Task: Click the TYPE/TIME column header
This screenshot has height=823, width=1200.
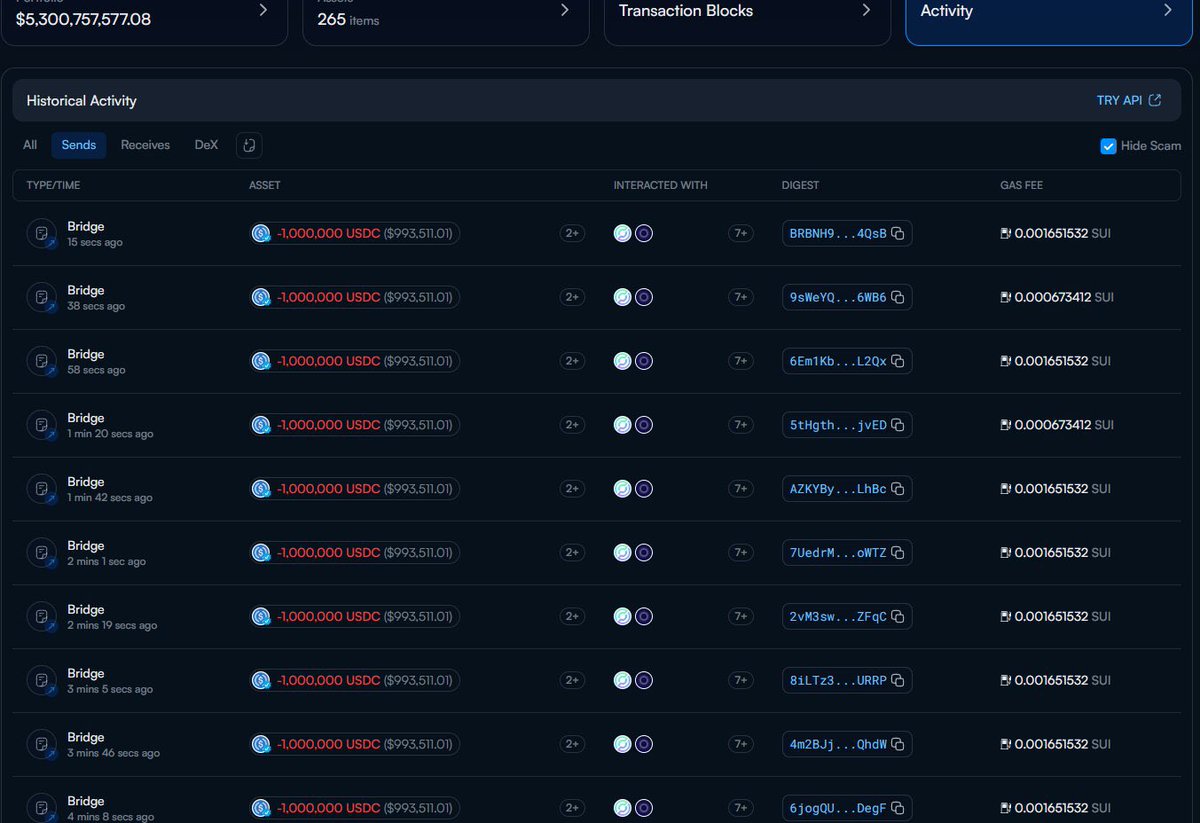Action: tap(54, 186)
